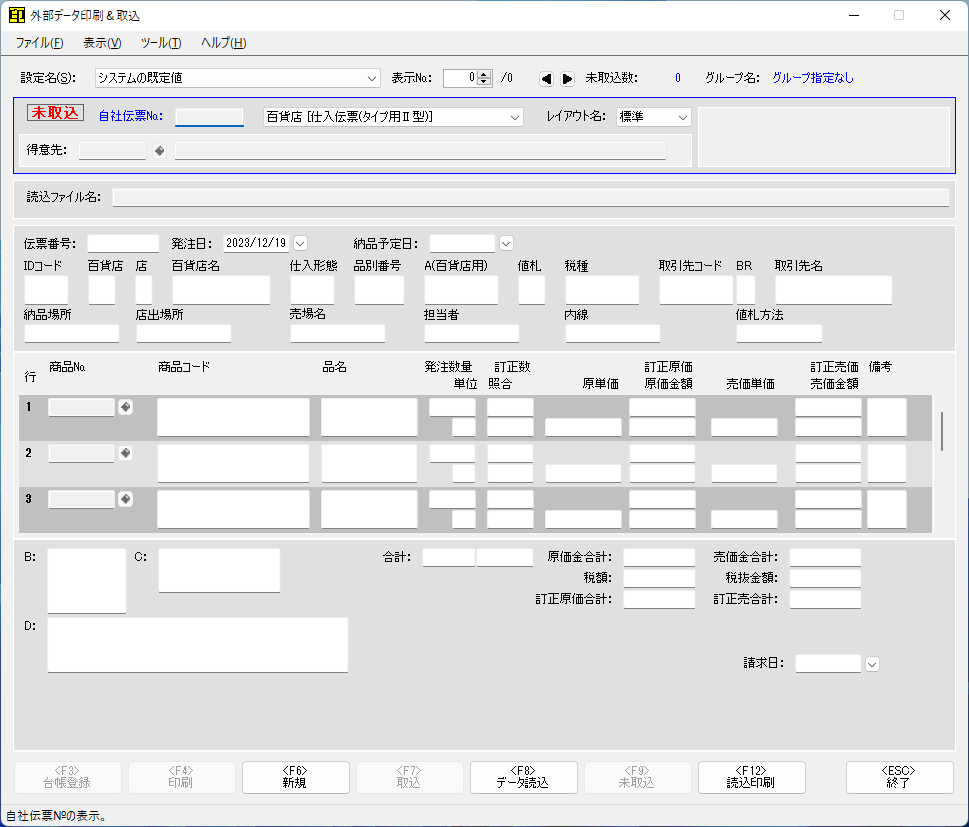Click row 1 商品No. field
The width and height of the screenshot is (969, 827).
(x=82, y=407)
